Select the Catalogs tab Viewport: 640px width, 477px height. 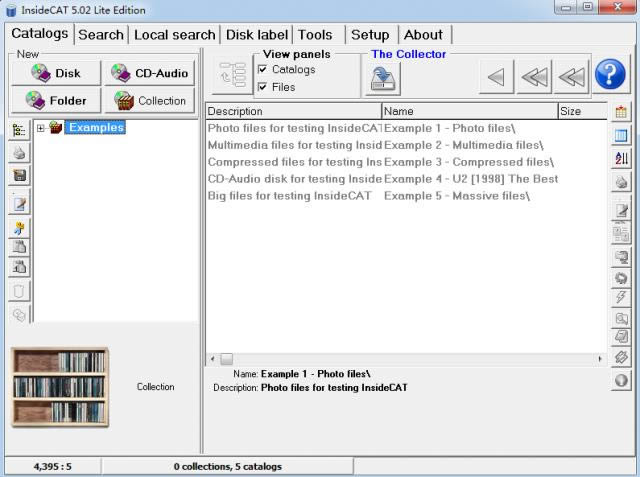[40, 33]
